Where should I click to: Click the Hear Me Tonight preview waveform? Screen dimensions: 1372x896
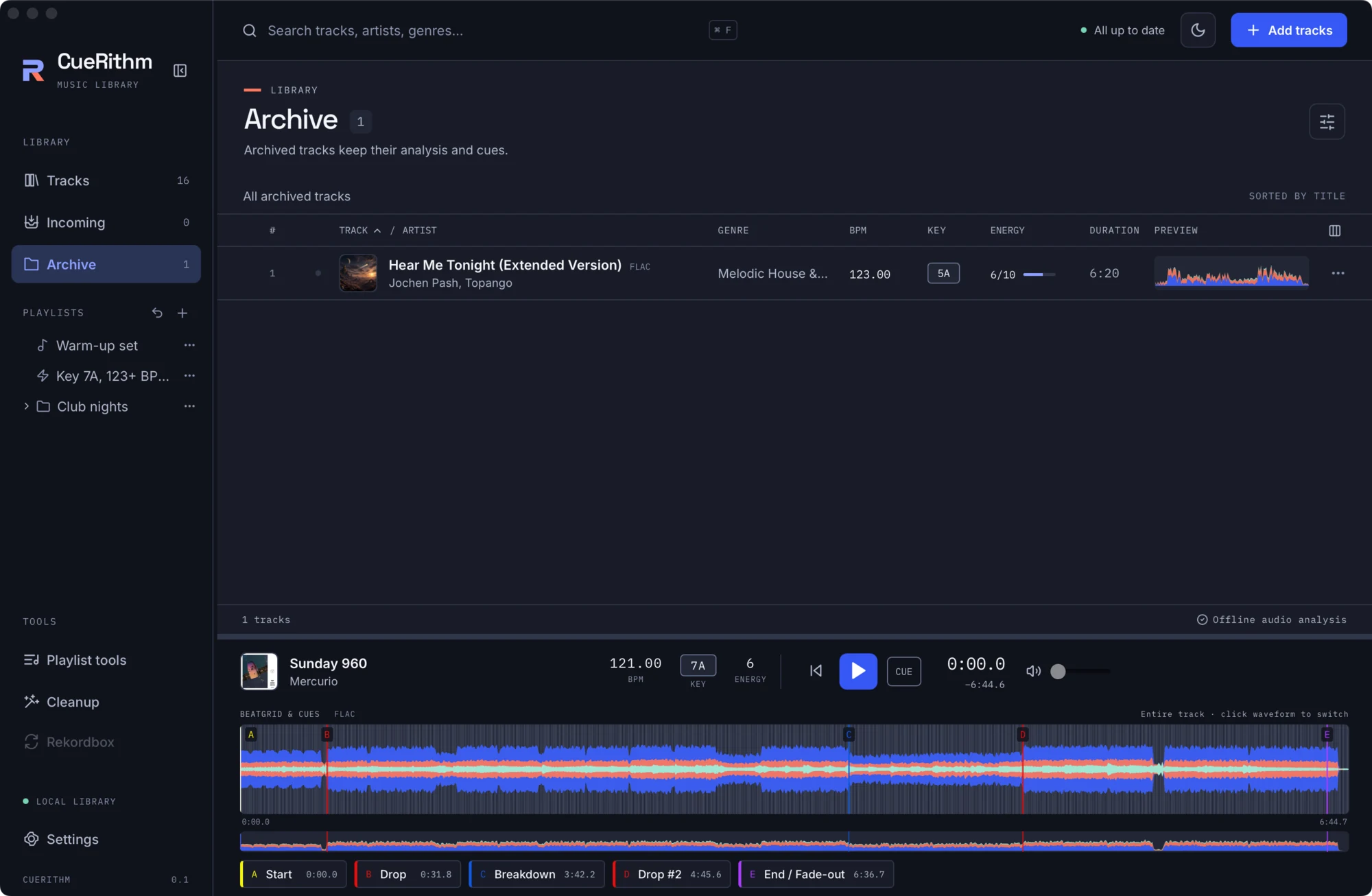click(x=1231, y=273)
